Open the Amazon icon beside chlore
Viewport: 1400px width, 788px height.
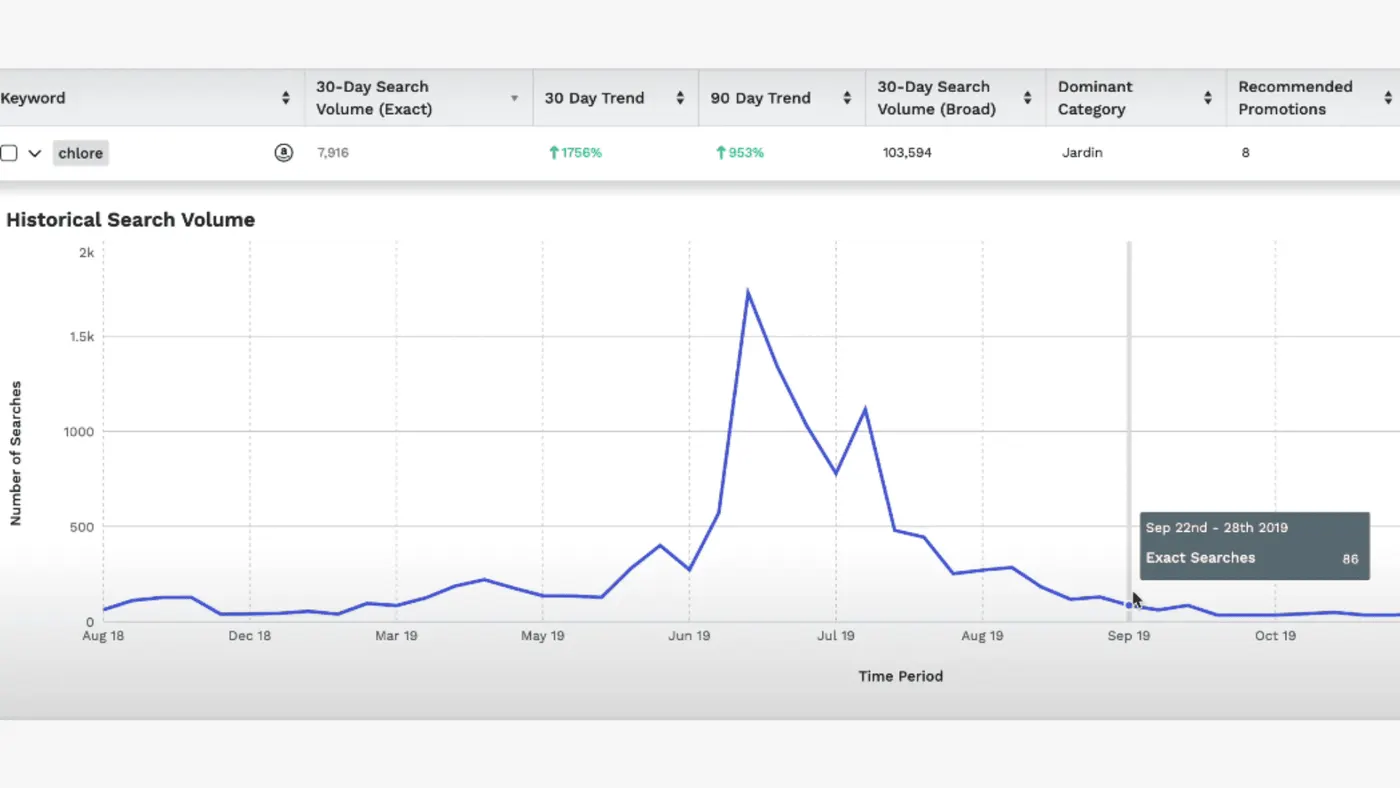(x=284, y=153)
